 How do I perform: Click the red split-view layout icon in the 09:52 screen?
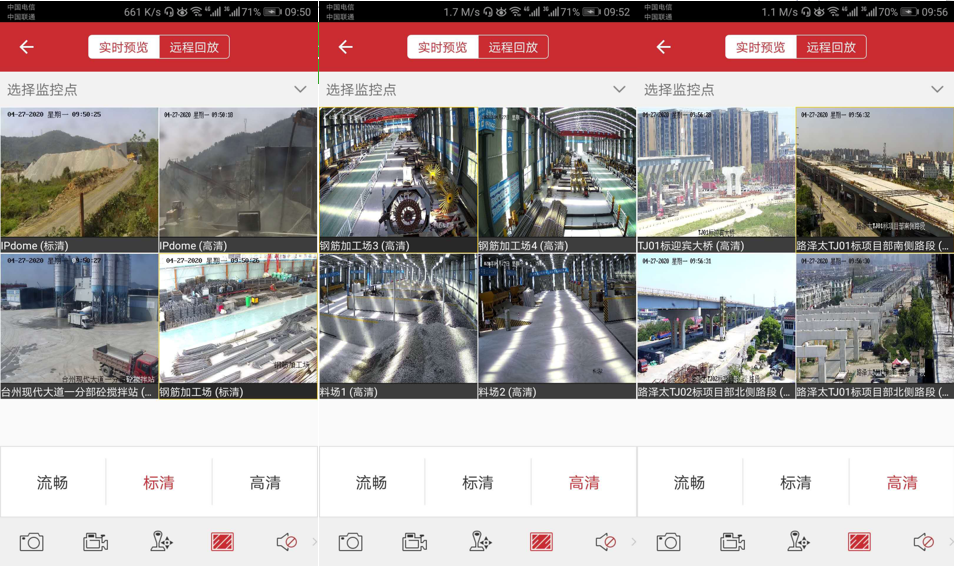(x=541, y=542)
